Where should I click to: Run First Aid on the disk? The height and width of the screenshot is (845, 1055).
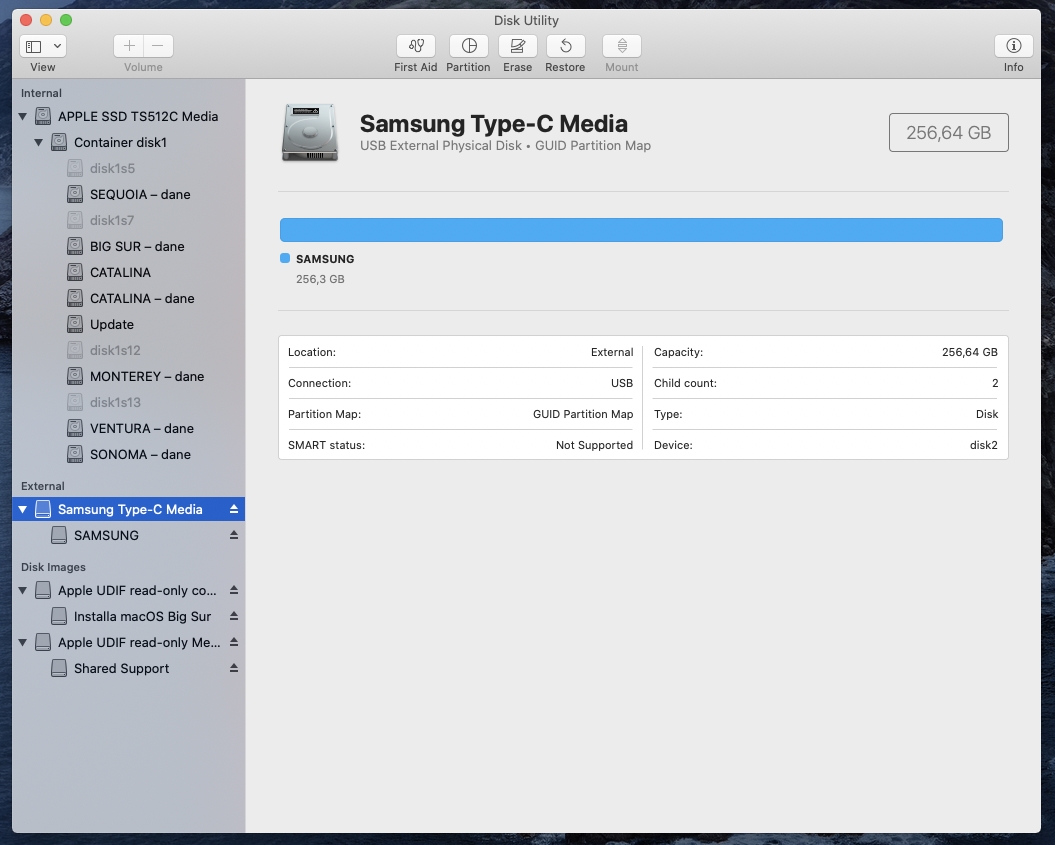416,46
